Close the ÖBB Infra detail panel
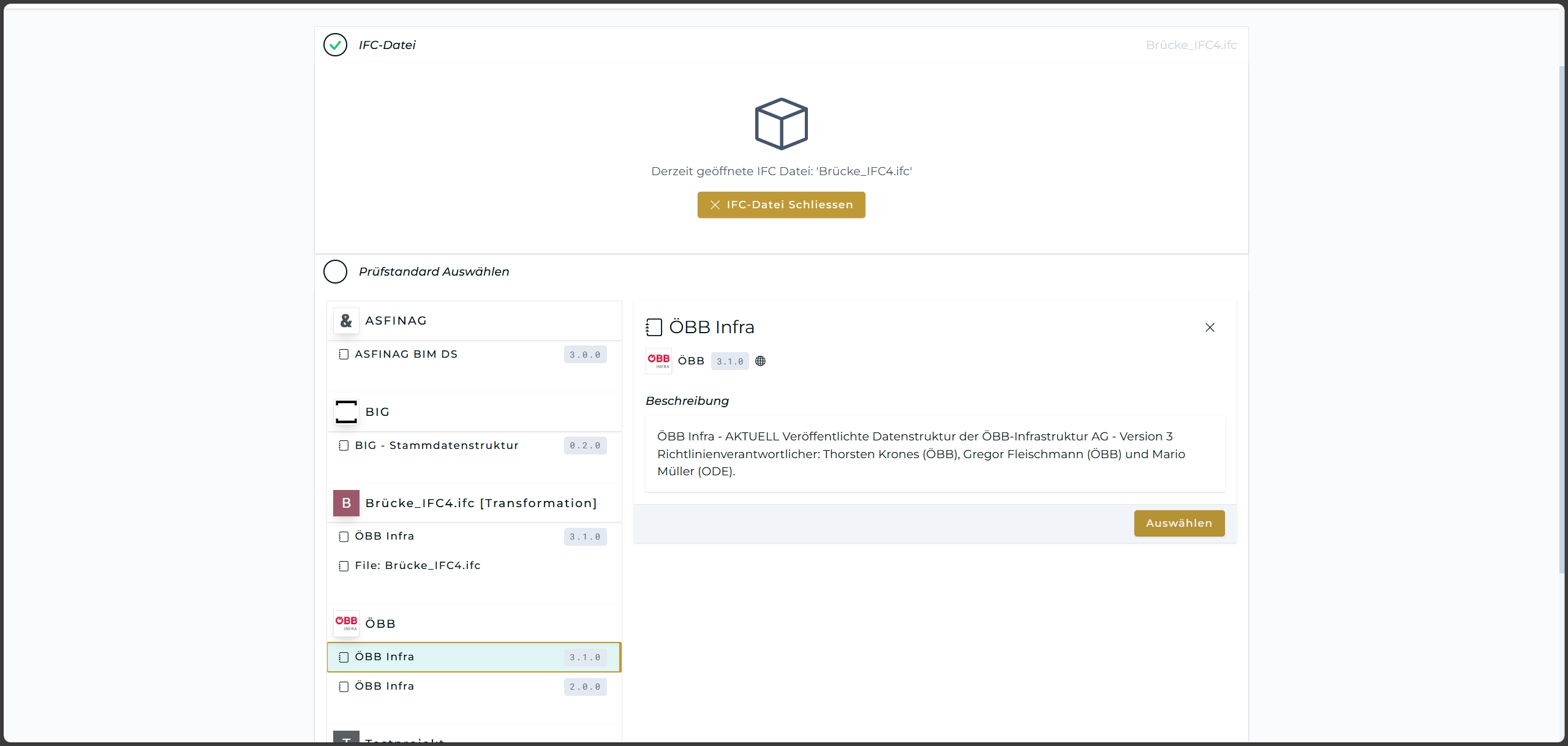The height and width of the screenshot is (746, 1568). pyautogui.click(x=1210, y=328)
